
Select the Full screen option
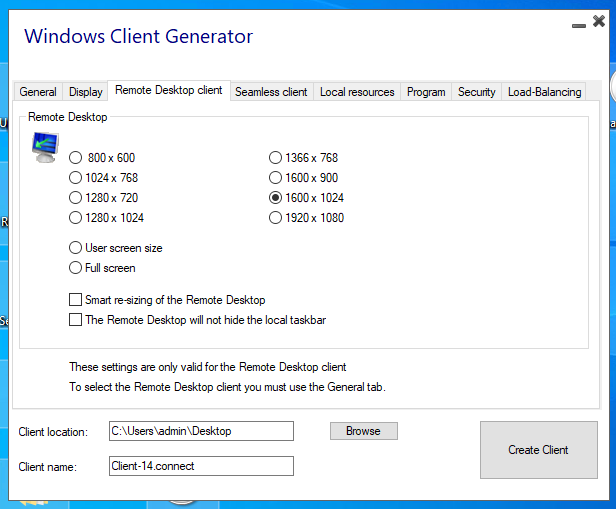tap(76, 268)
